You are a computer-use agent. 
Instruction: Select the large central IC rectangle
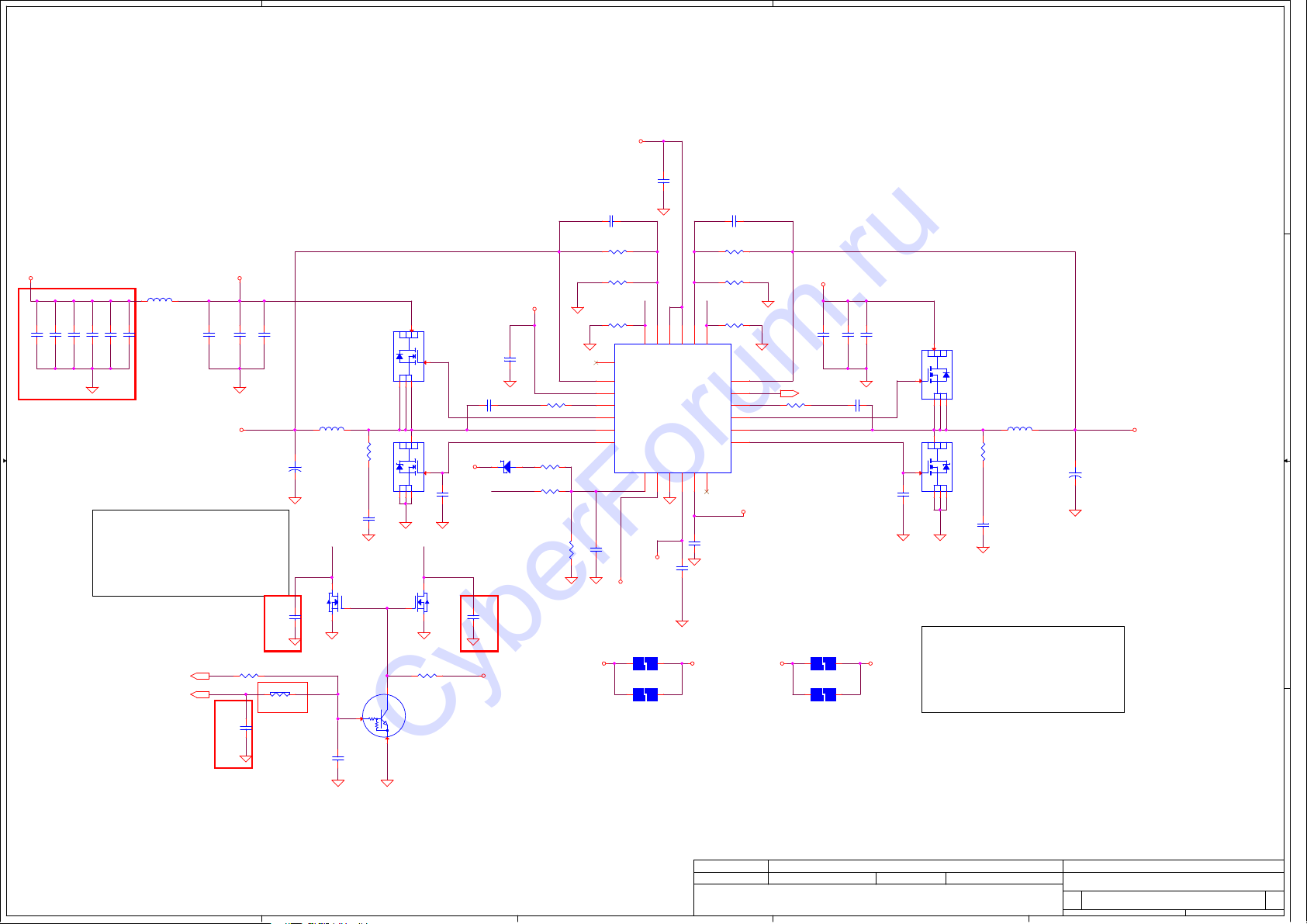pos(673,408)
